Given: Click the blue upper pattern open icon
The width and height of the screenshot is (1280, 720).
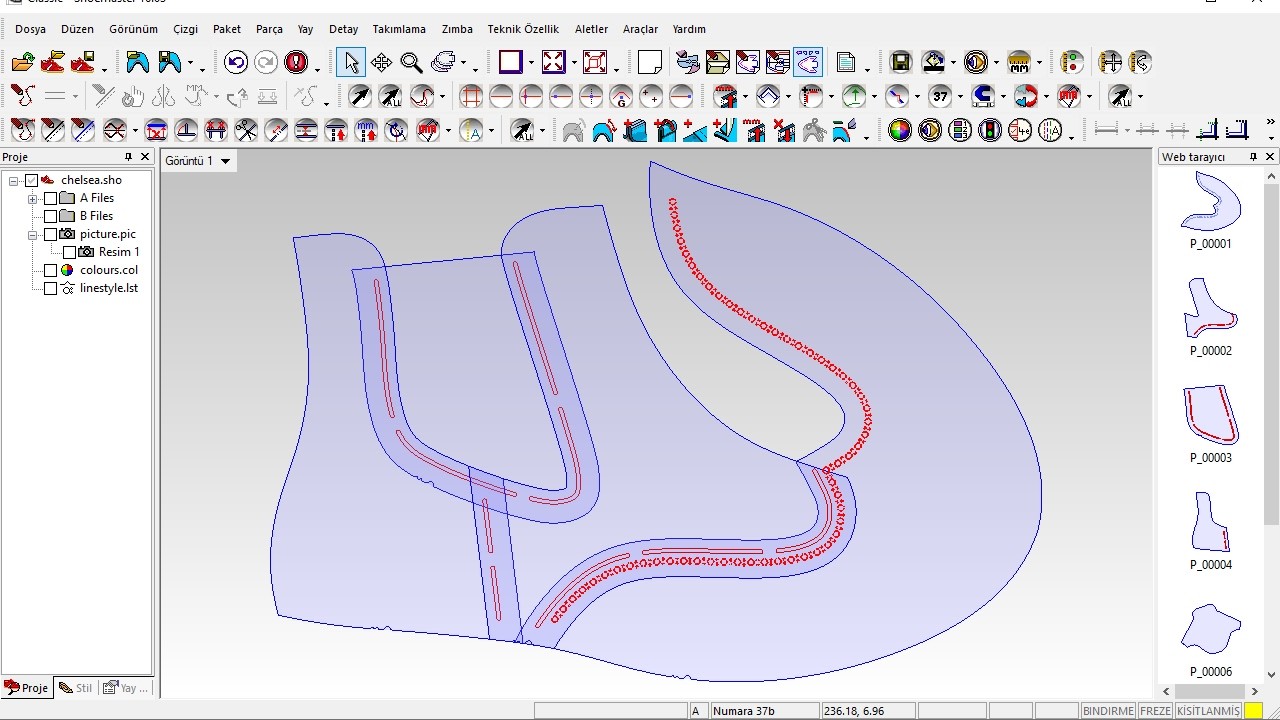Looking at the screenshot, I should pyautogui.click(x=138, y=62).
